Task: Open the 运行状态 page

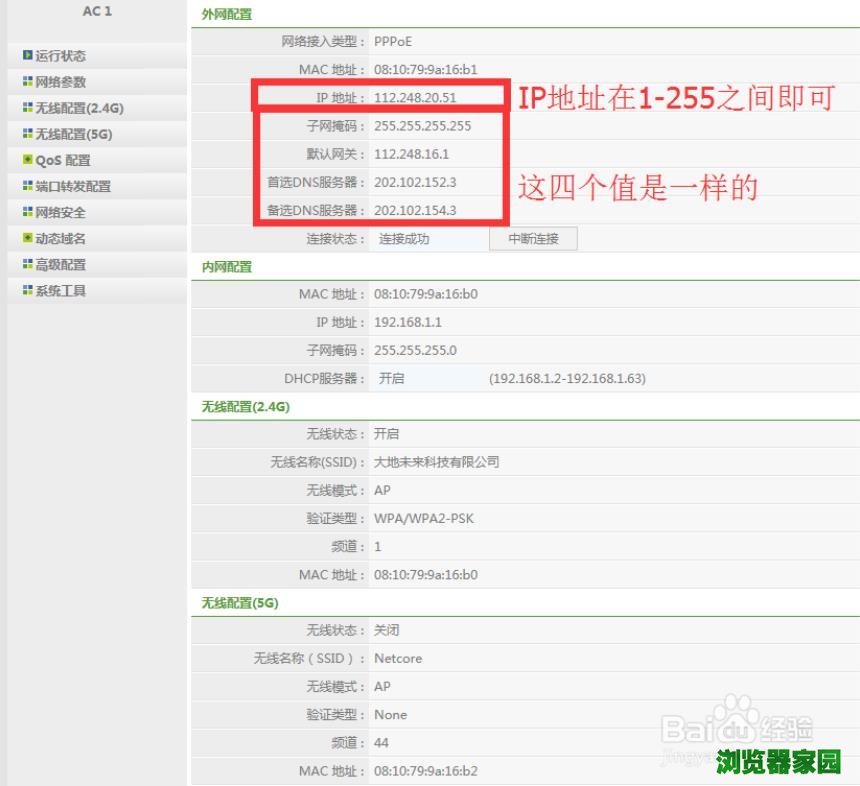Action: pos(61,56)
